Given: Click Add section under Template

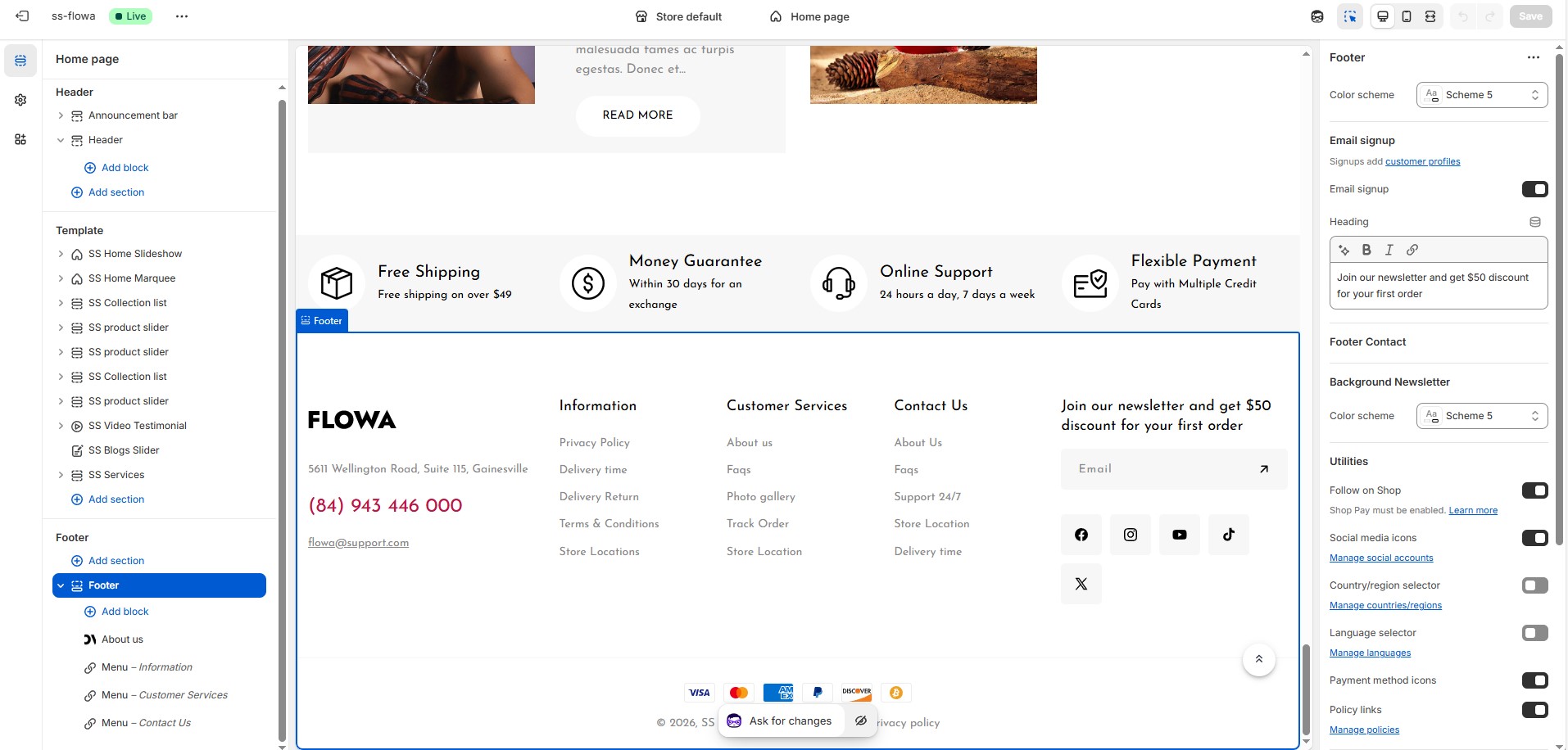Looking at the screenshot, I should point(116,499).
